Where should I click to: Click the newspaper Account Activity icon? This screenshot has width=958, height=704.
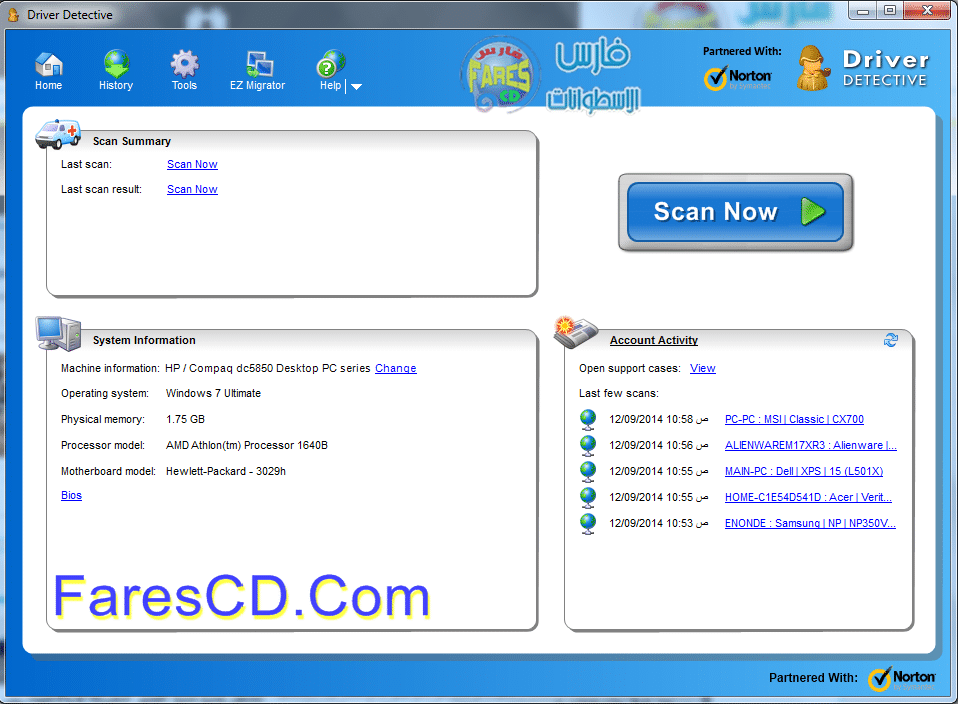click(x=575, y=332)
